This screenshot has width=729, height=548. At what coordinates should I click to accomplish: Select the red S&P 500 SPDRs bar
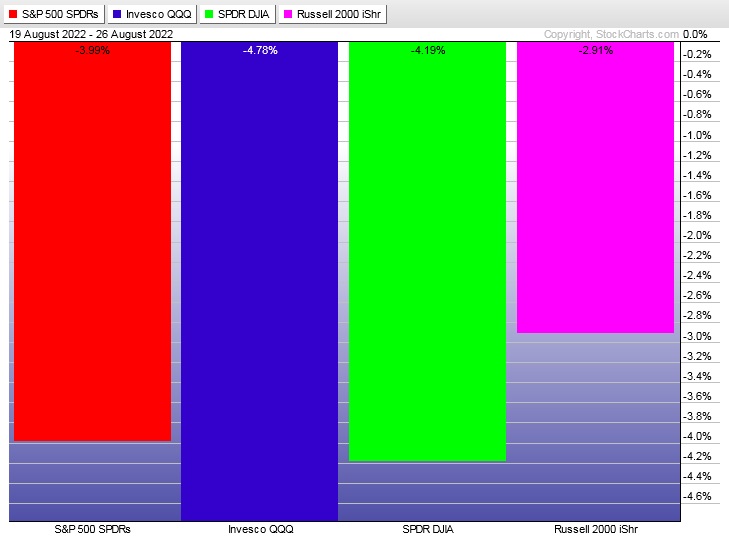click(x=93, y=241)
